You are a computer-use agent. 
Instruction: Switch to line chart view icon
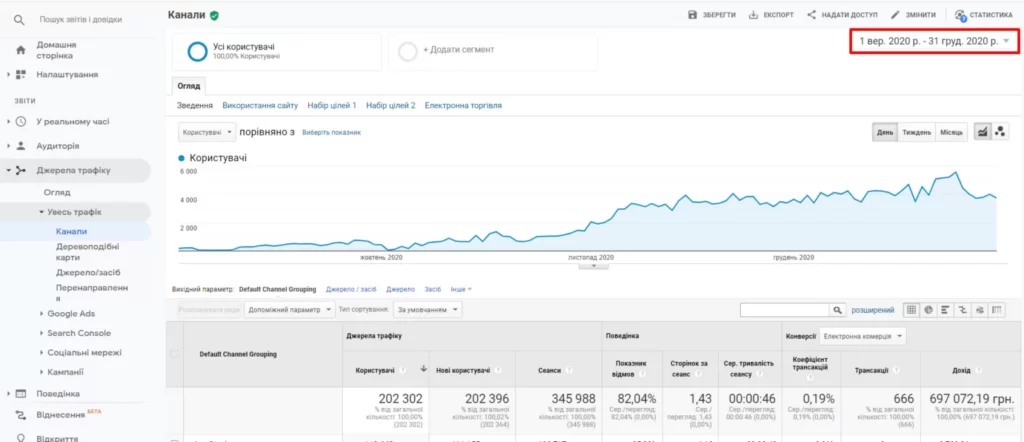tap(982, 132)
